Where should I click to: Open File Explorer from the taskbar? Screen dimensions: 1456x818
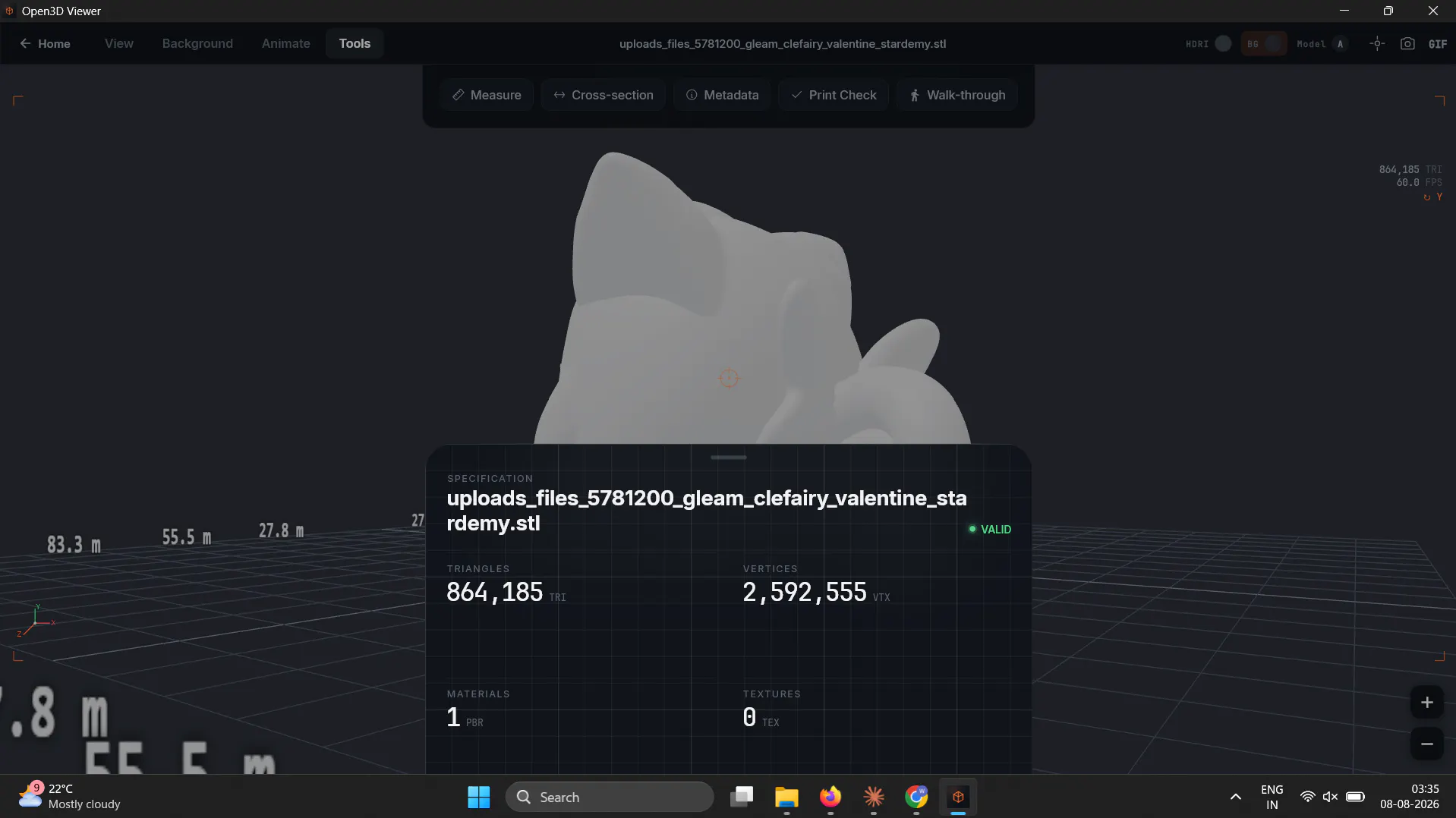(786, 797)
